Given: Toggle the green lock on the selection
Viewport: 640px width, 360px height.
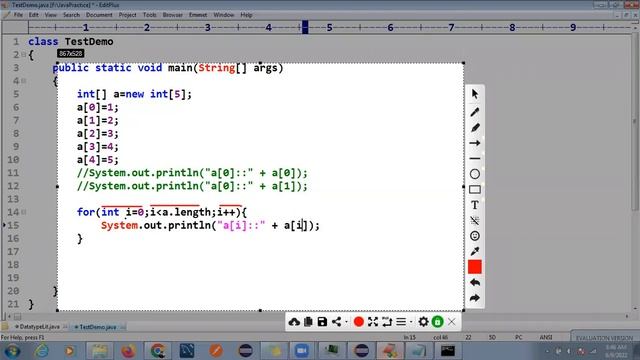Looking at the screenshot, I should coord(438,322).
